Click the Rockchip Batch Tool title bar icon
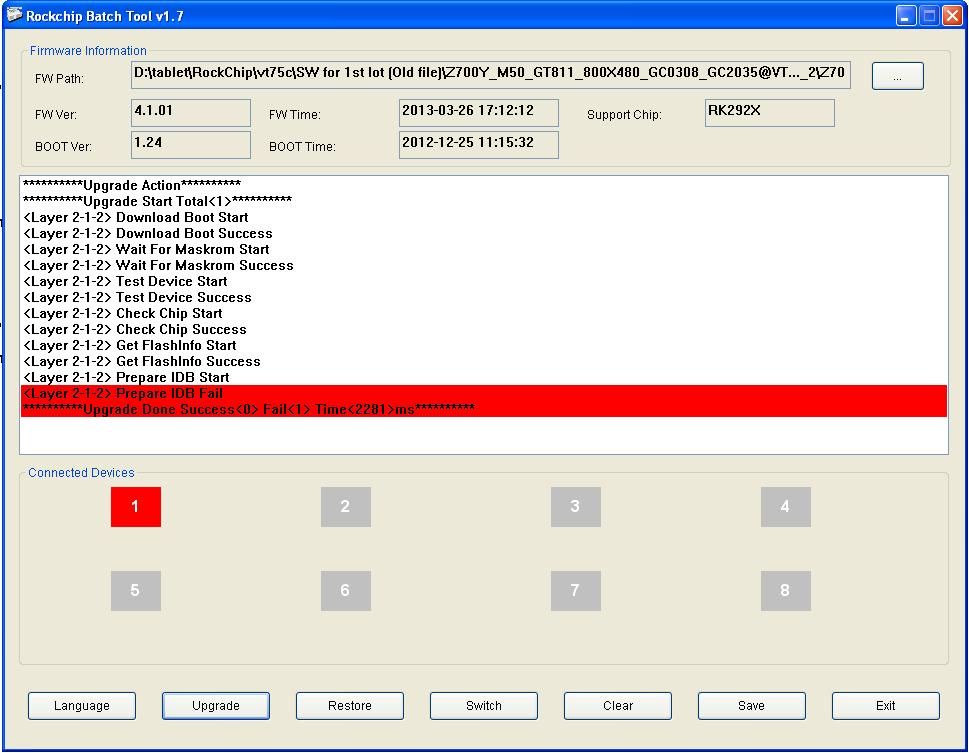The image size is (969, 753). click(x=14, y=15)
